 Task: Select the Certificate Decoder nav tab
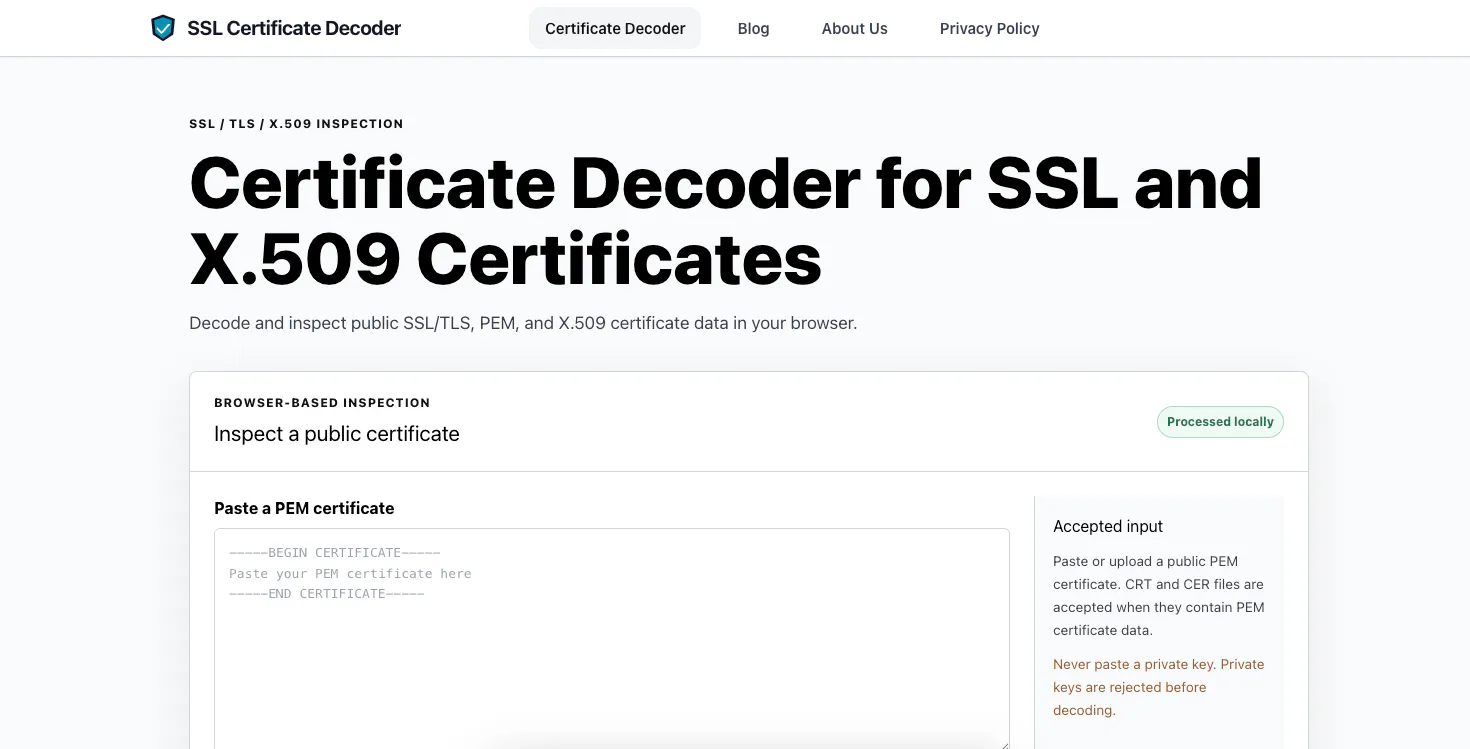(x=615, y=28)
